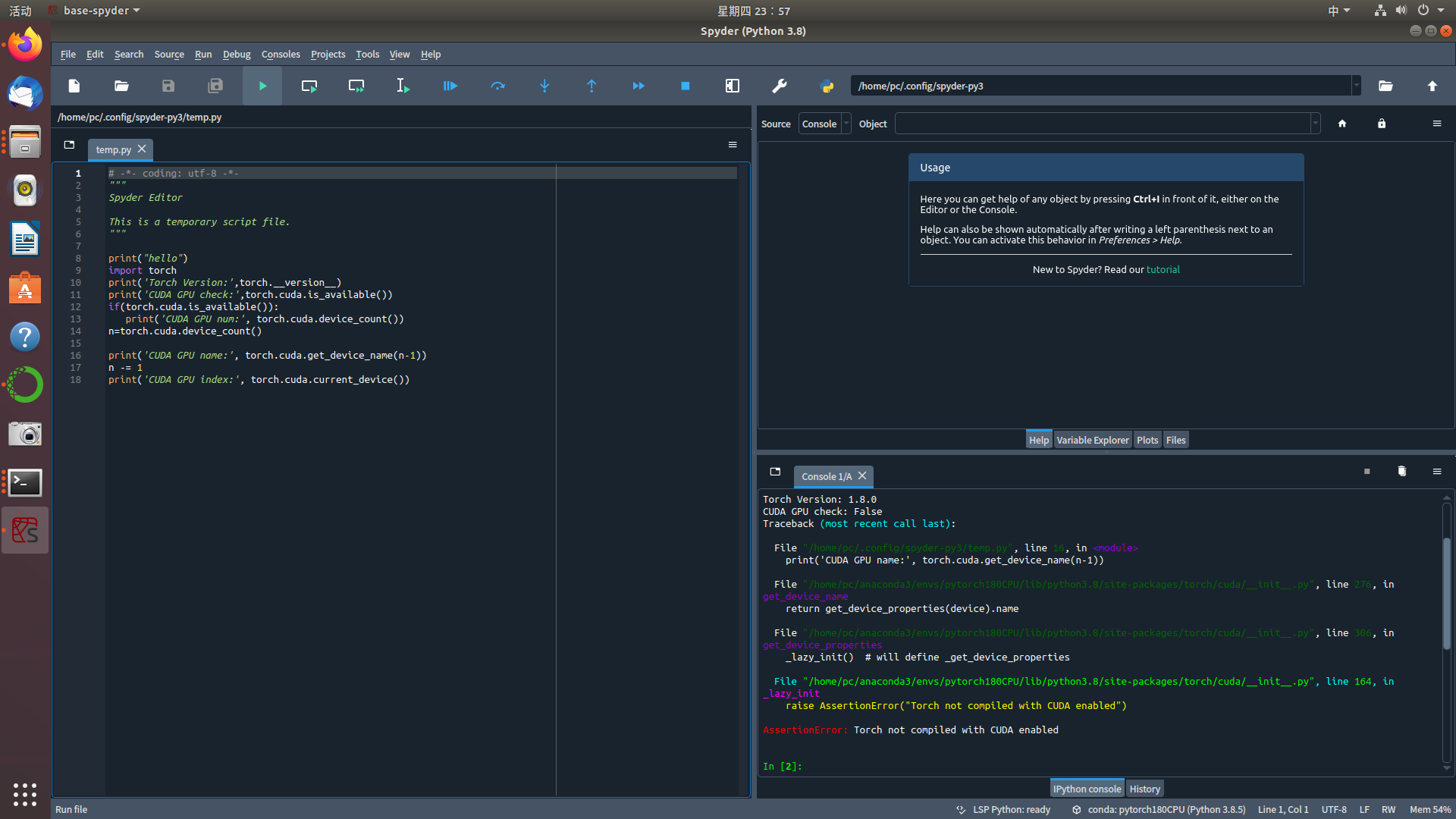Open the Tools menu
The height and width of the screenshot is (819, 1456).
(367, 54)
